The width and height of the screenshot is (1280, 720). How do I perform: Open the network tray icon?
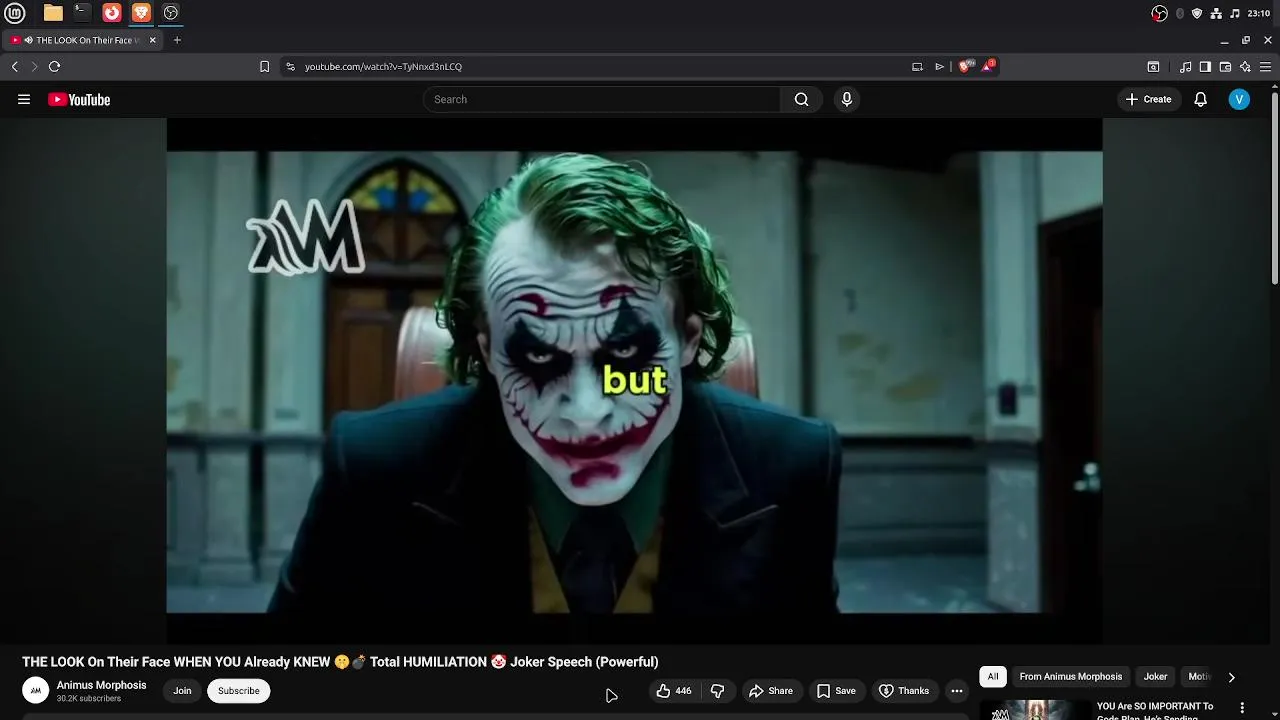1216,13
